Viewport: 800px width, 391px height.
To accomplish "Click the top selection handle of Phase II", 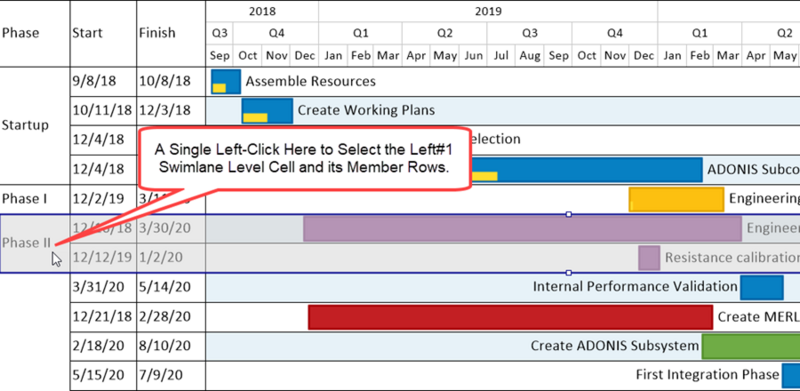I will [569, 214].
